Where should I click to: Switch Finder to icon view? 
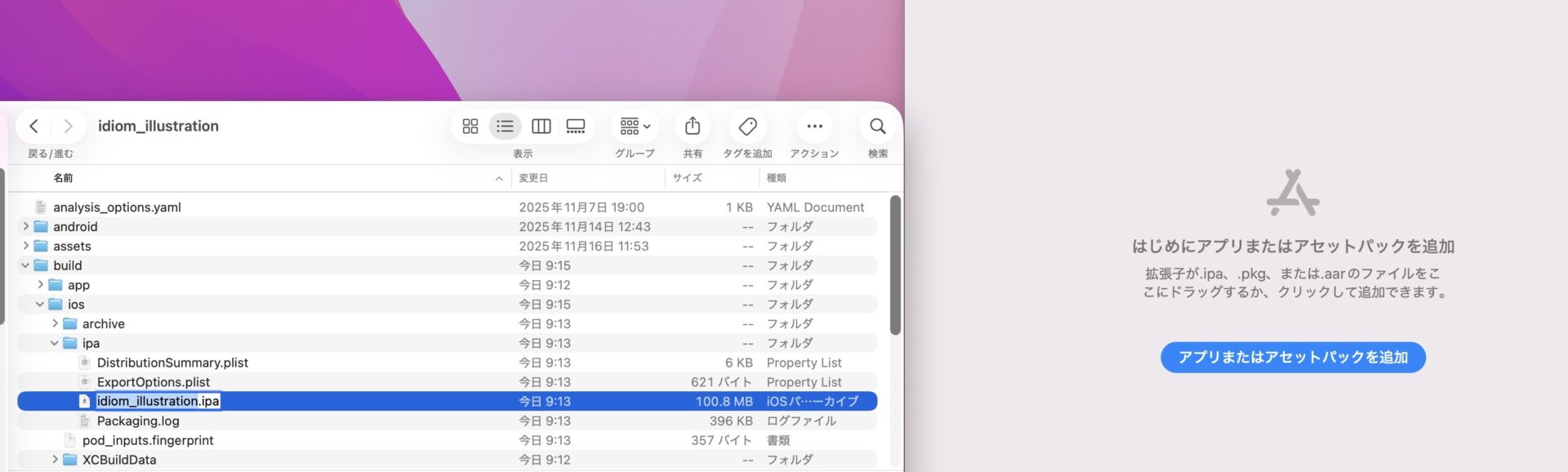click(x=470, y=126)
